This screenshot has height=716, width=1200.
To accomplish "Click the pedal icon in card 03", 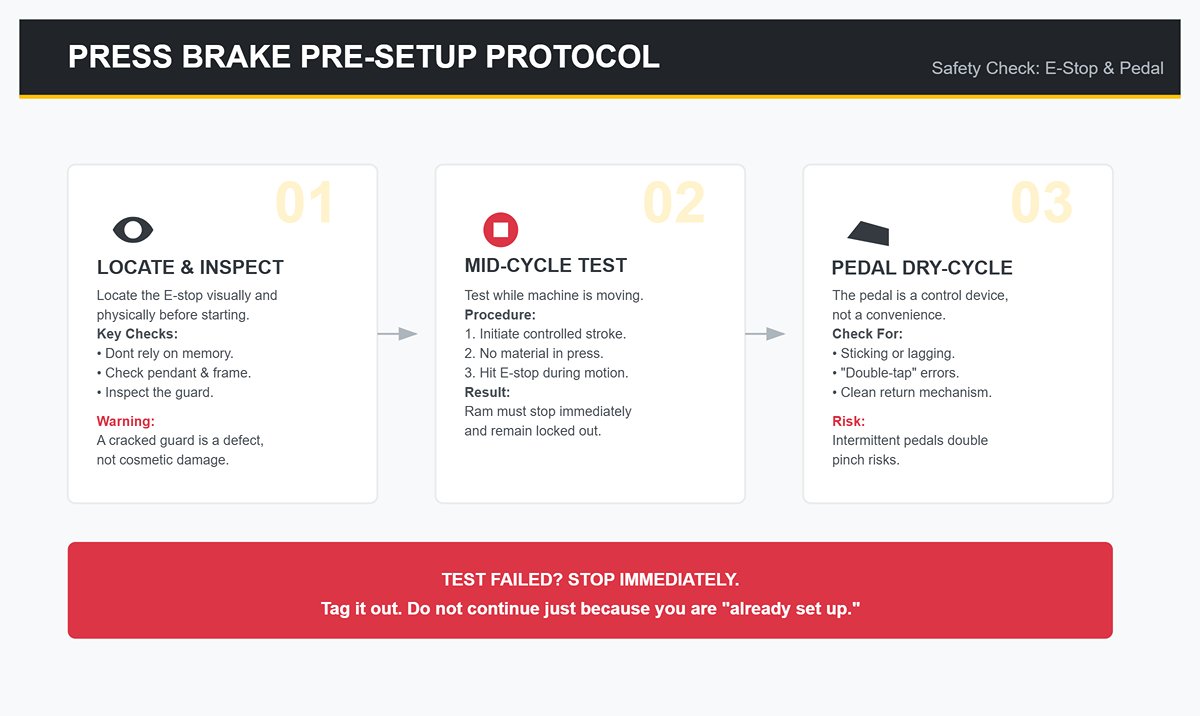I will tap(868, 233).
